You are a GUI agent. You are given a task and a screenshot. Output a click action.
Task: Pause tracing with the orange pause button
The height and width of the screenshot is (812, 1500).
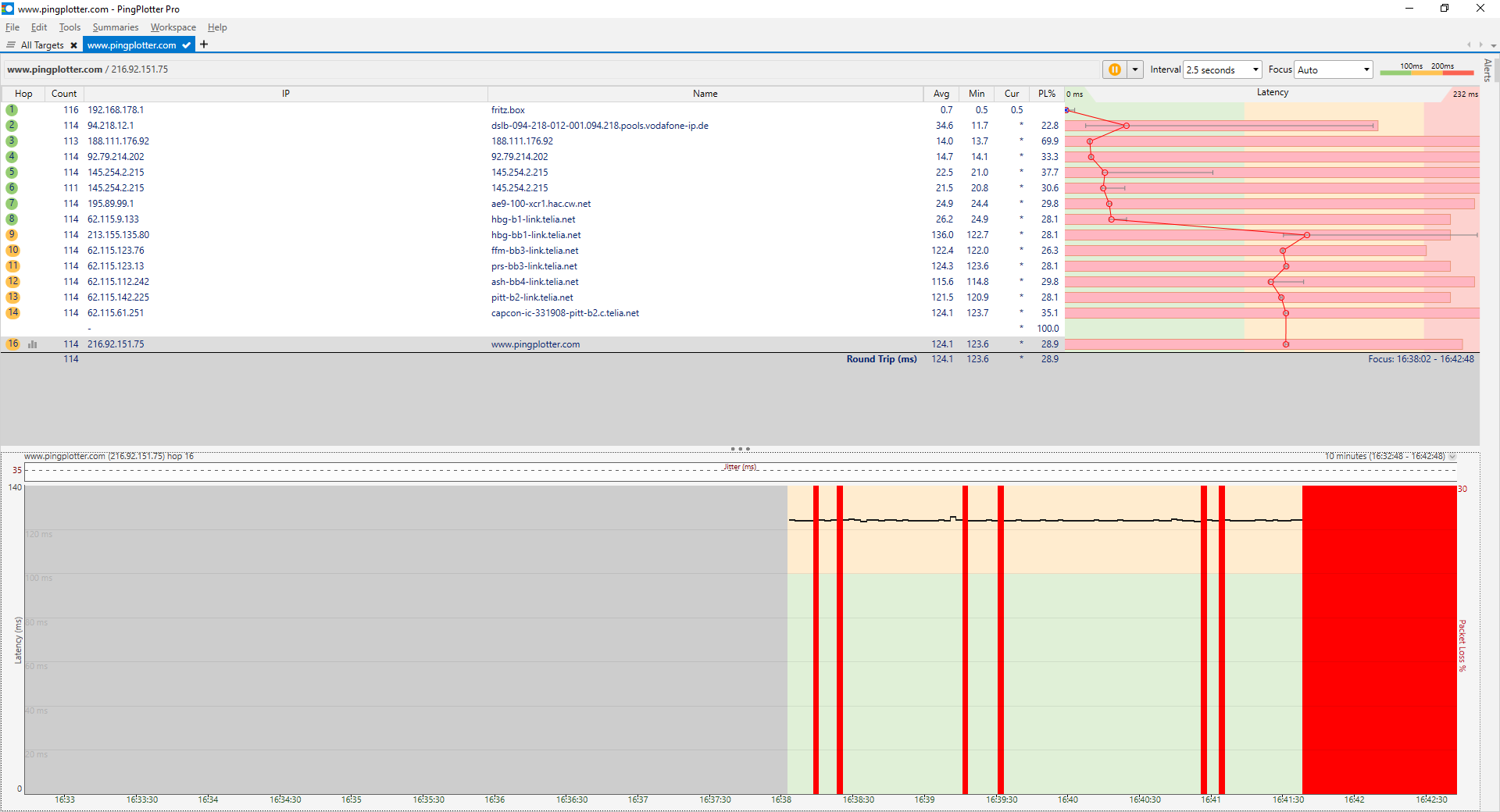(x=1115, y=69)
